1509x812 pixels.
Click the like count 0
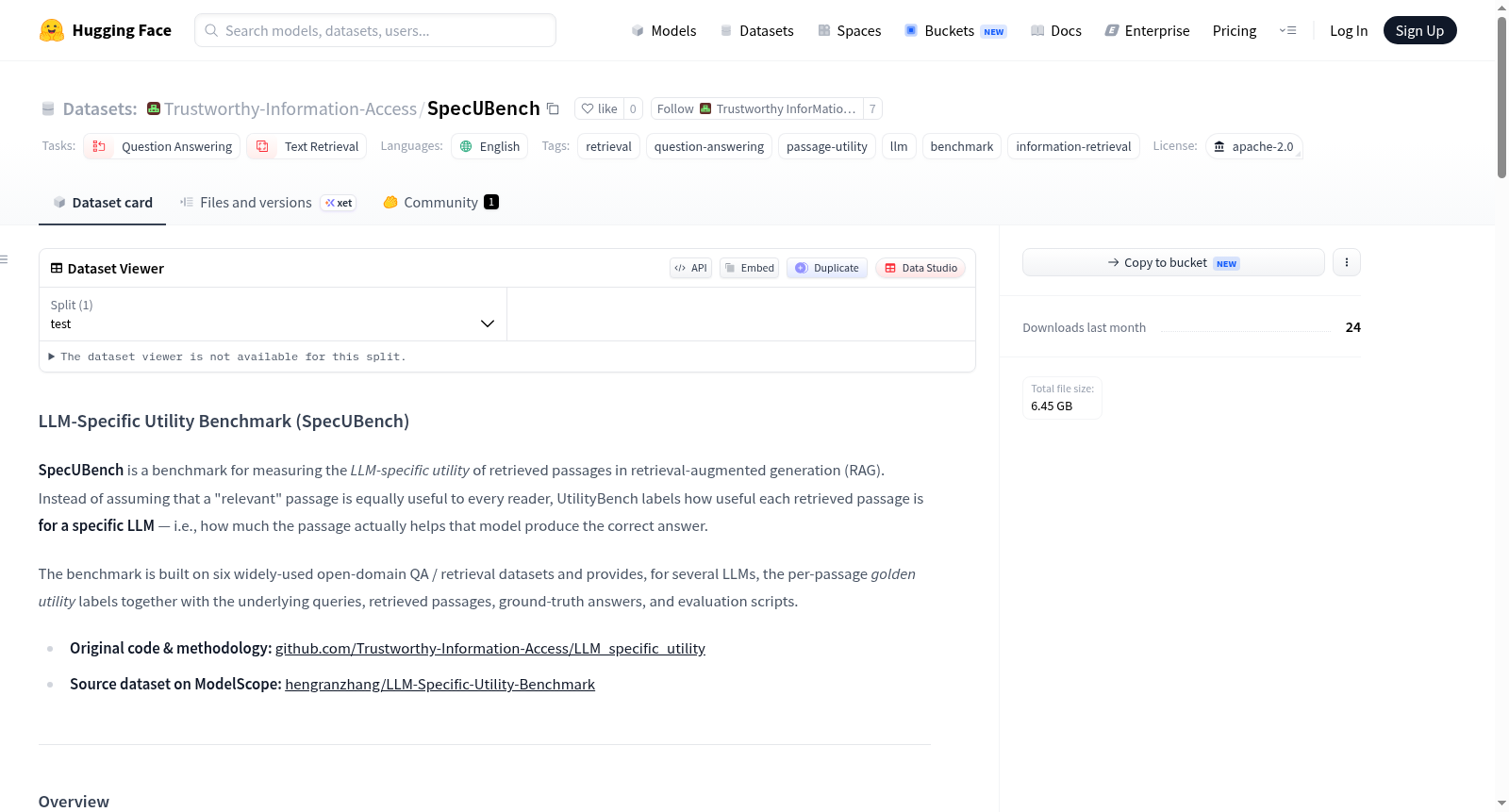pos(633,108)
